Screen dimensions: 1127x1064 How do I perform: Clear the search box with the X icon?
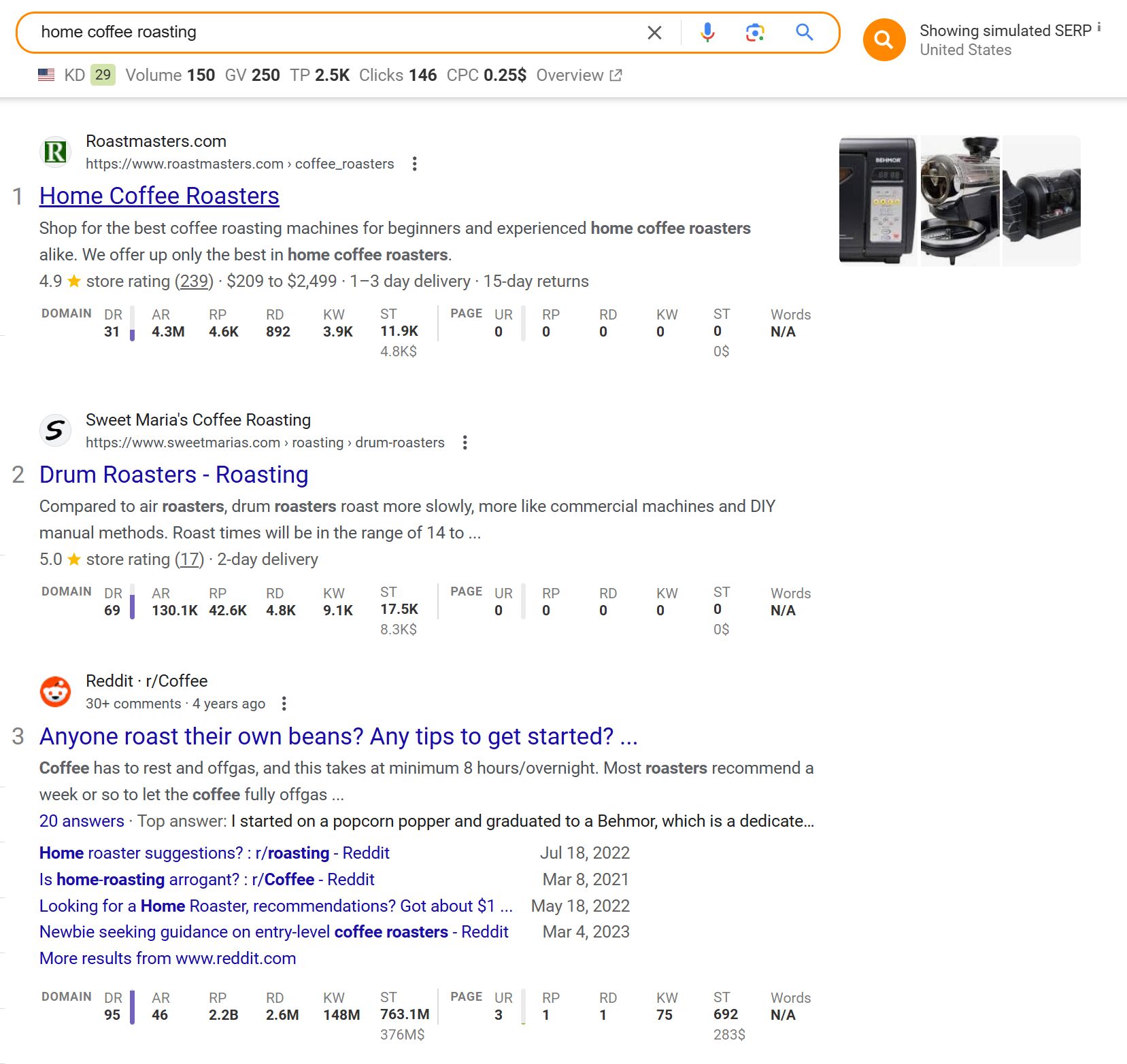pos(654,33)
